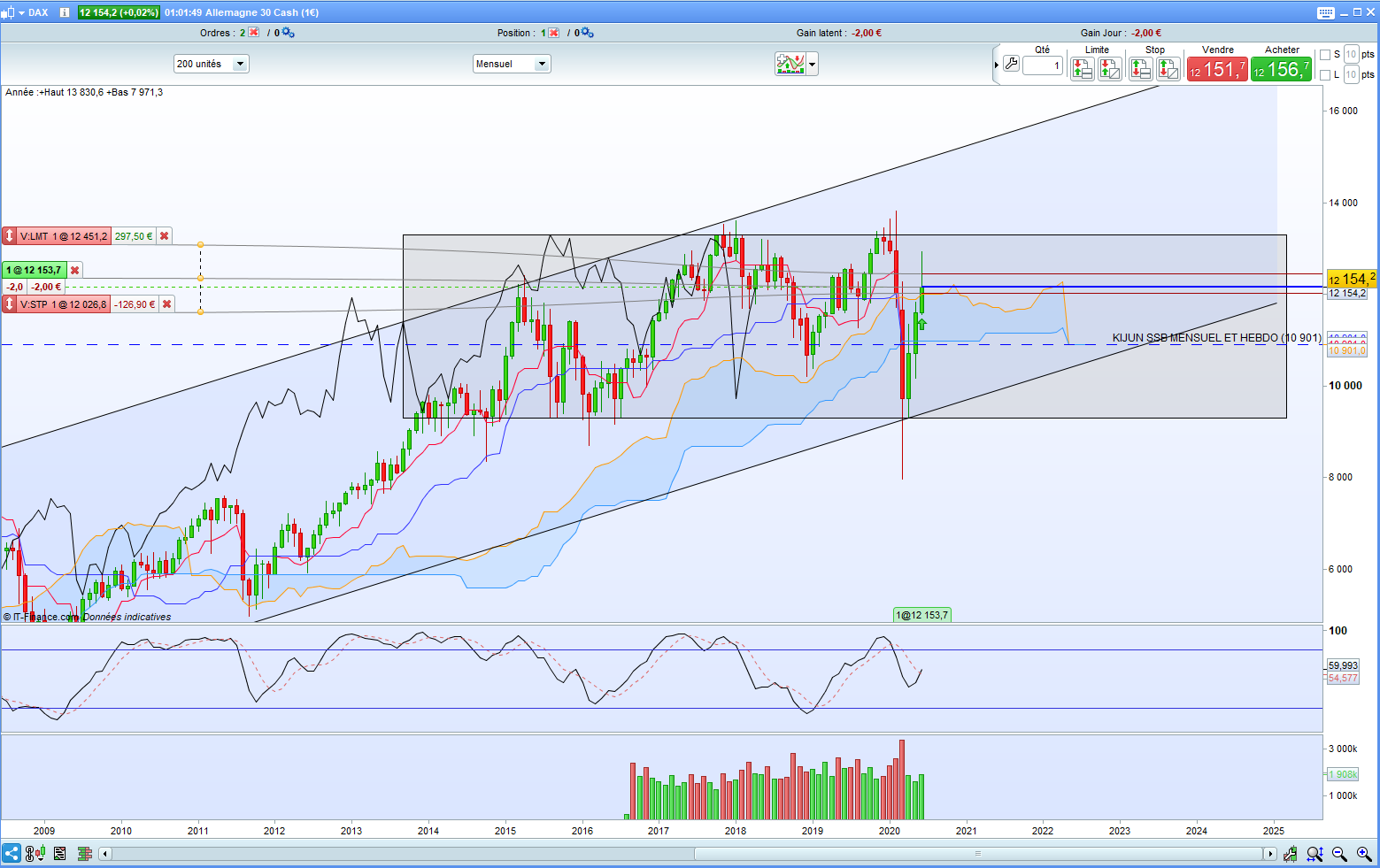Click the zoom in magnifier icon
The height and width of the screenshot is (868, 1380).
(1364, 854)
